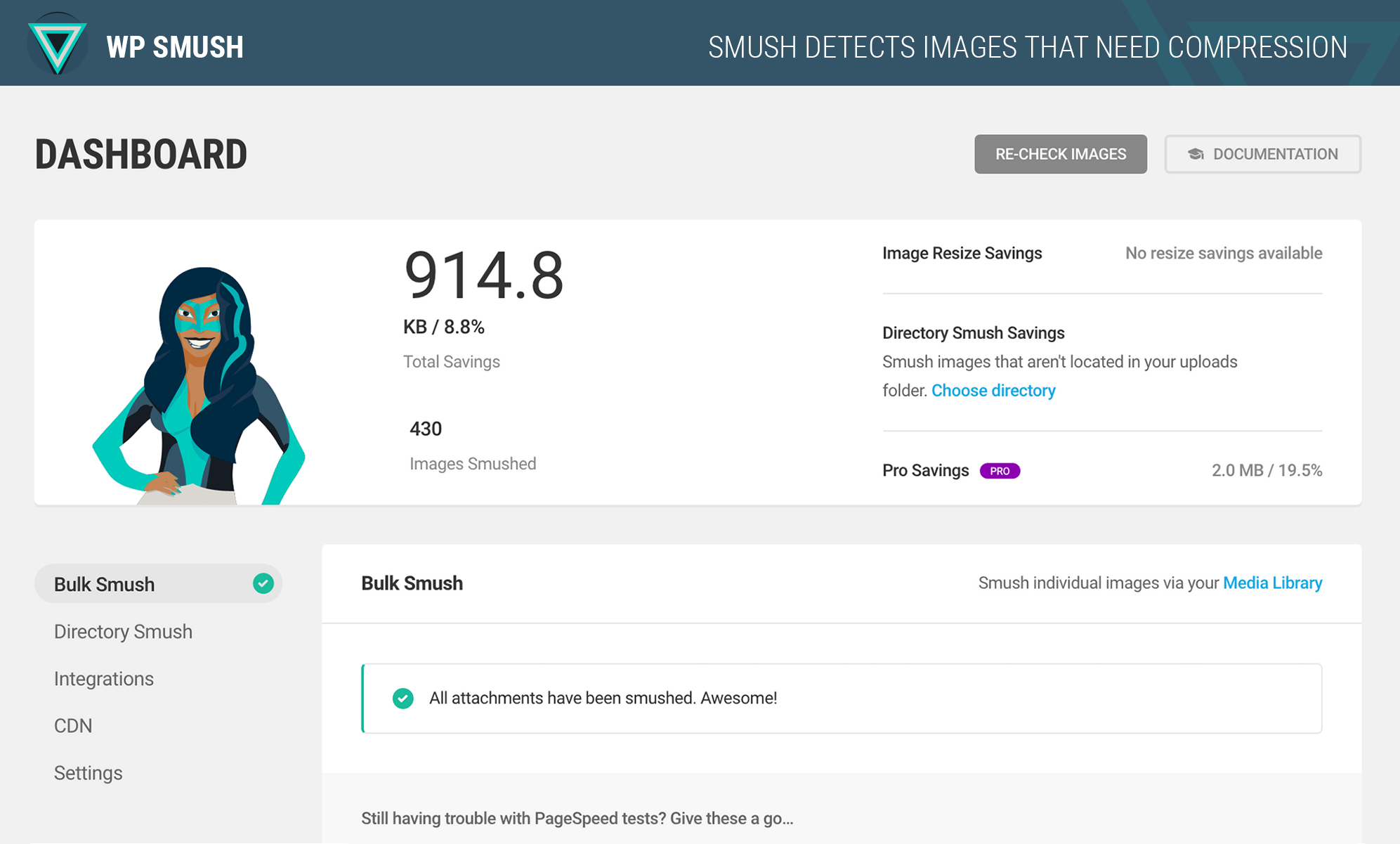Select the Directory Smush menu item
1400x844 pixels.
click(124, 631)
